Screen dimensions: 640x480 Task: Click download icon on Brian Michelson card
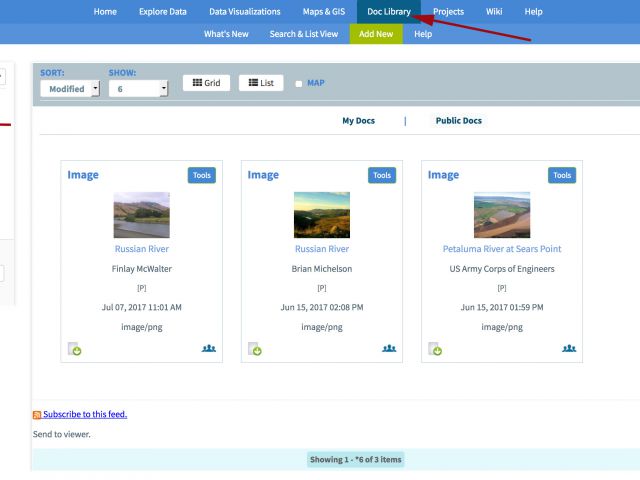[255, 349]
